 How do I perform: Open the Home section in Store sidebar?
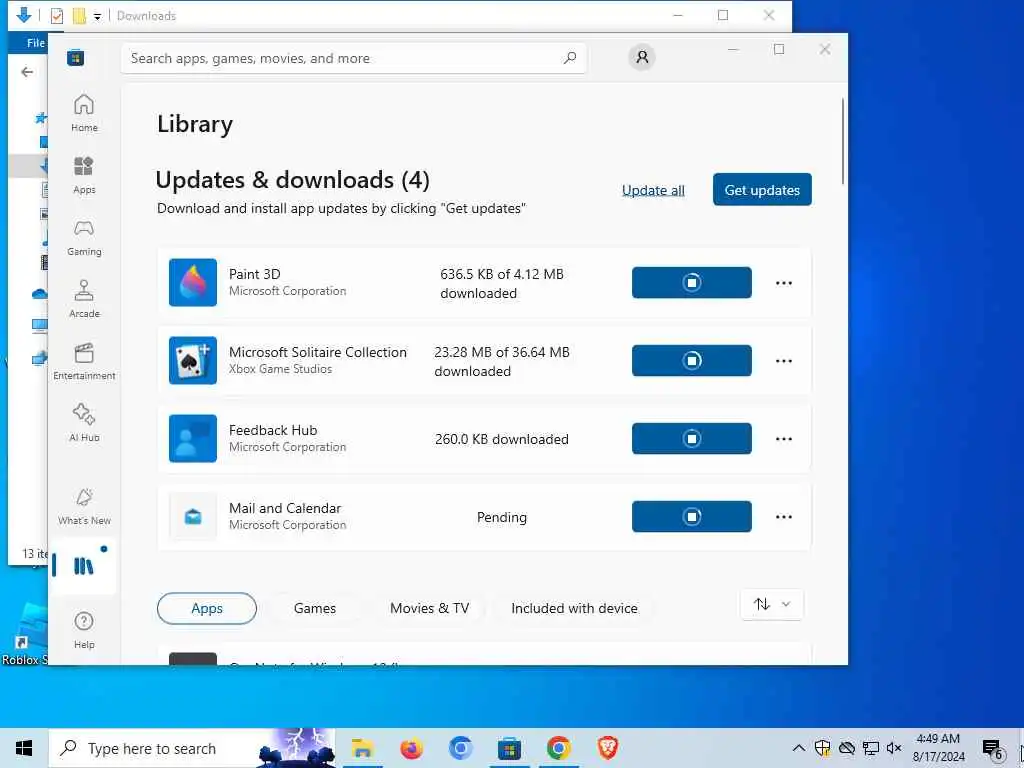click(x=84, y=113)
